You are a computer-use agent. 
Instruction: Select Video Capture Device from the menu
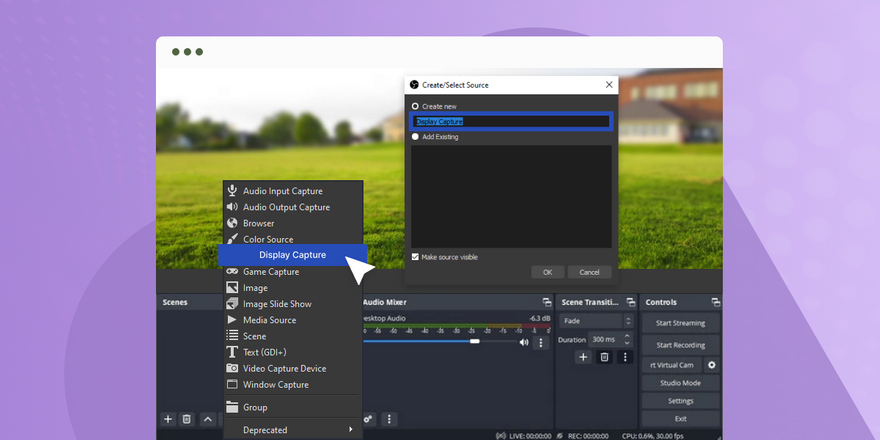tap(292, 369)
